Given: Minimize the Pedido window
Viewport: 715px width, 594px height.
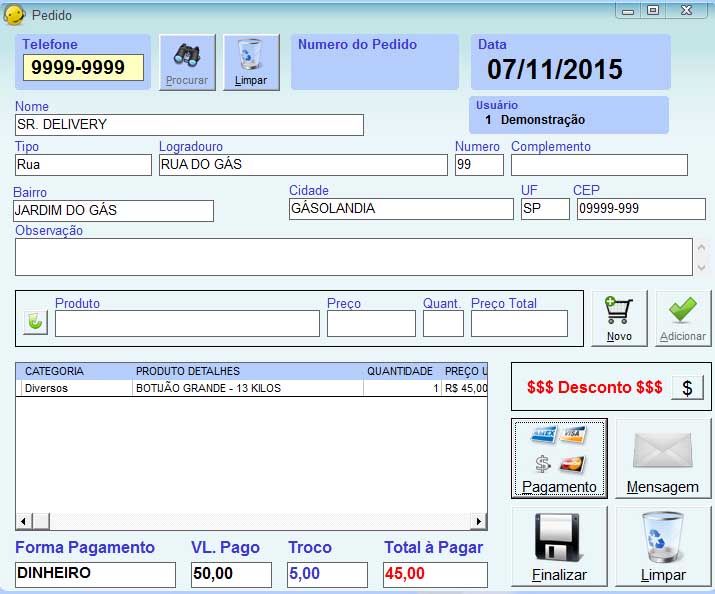Looking at the screenshot, I should tap(628, 11).
